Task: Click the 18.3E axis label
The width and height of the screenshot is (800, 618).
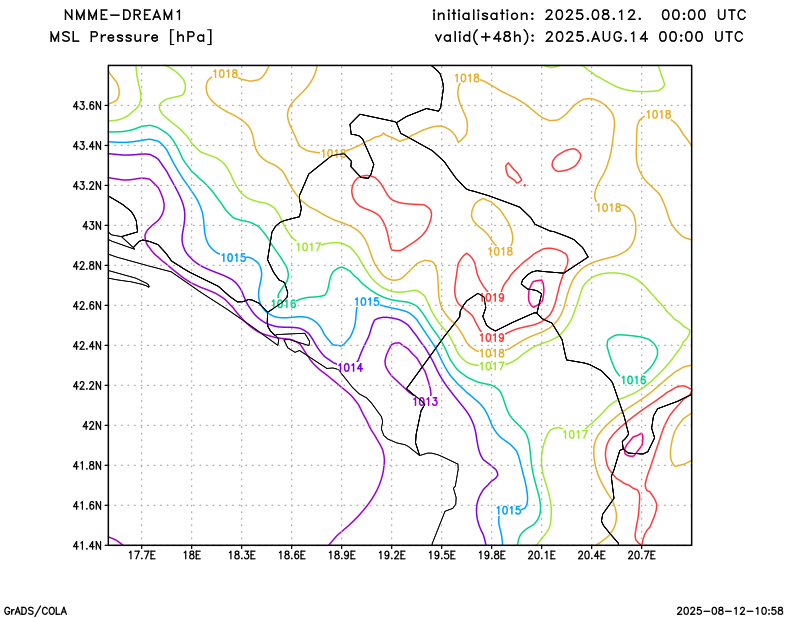Action: coord(241,555)
